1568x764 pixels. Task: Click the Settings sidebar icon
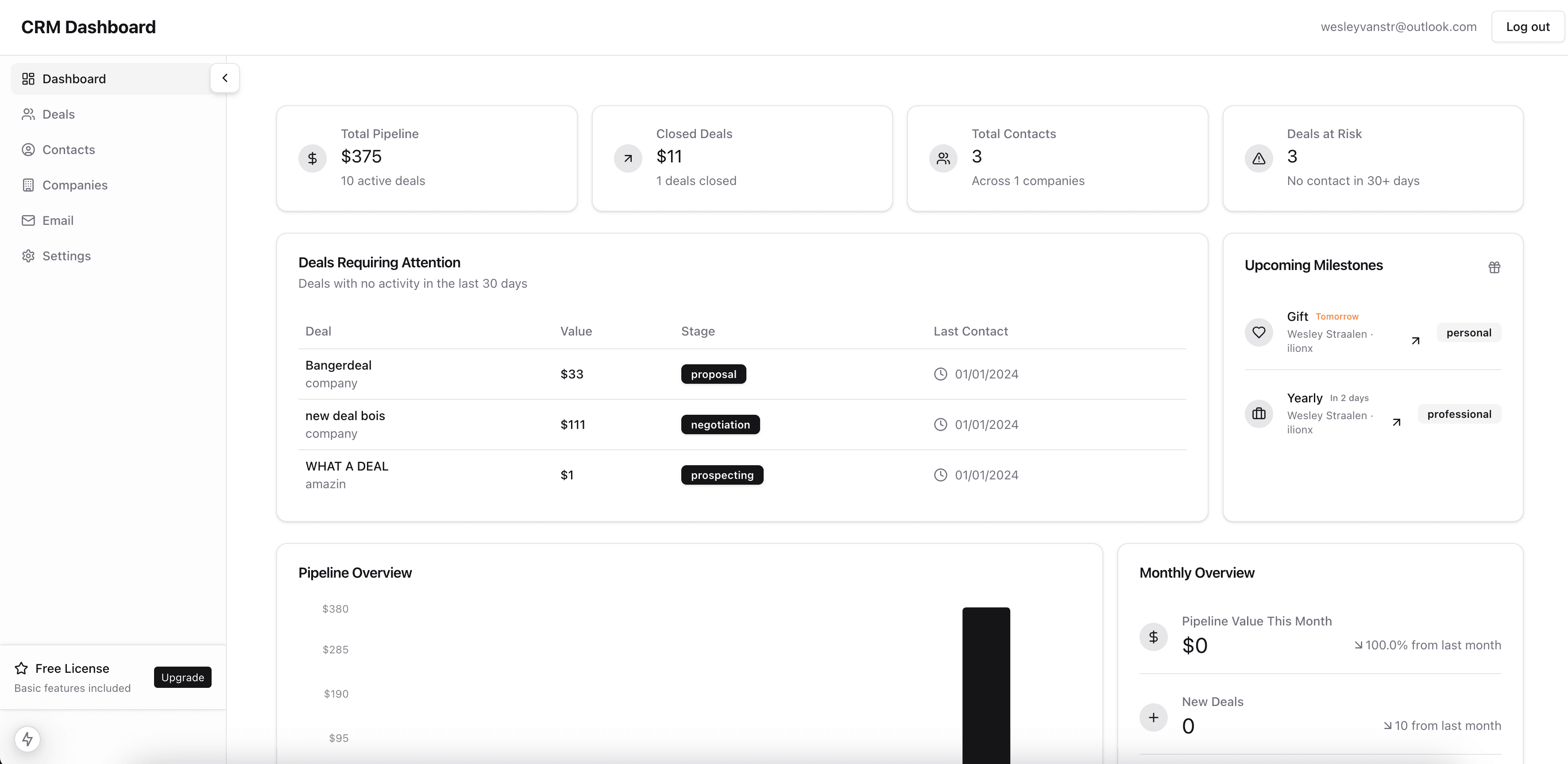pyautogui.click(x=28, y=255)
